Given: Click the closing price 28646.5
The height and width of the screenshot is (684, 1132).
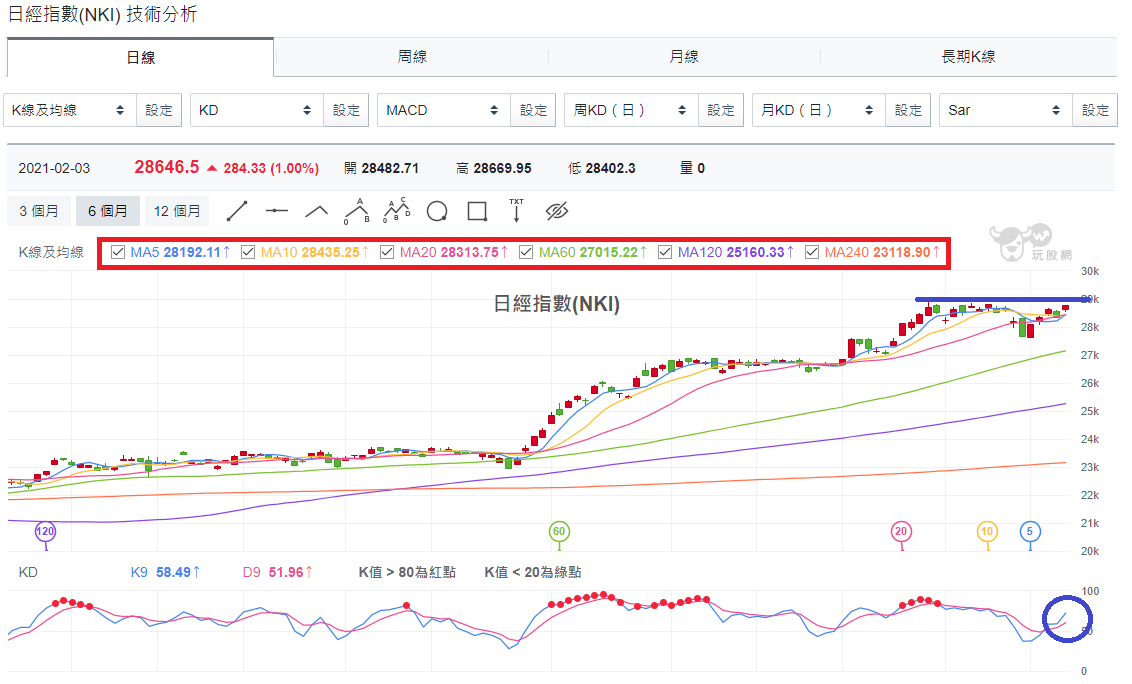Looking at the screenshot, I should pyautogui.click(x=167, y=167).
